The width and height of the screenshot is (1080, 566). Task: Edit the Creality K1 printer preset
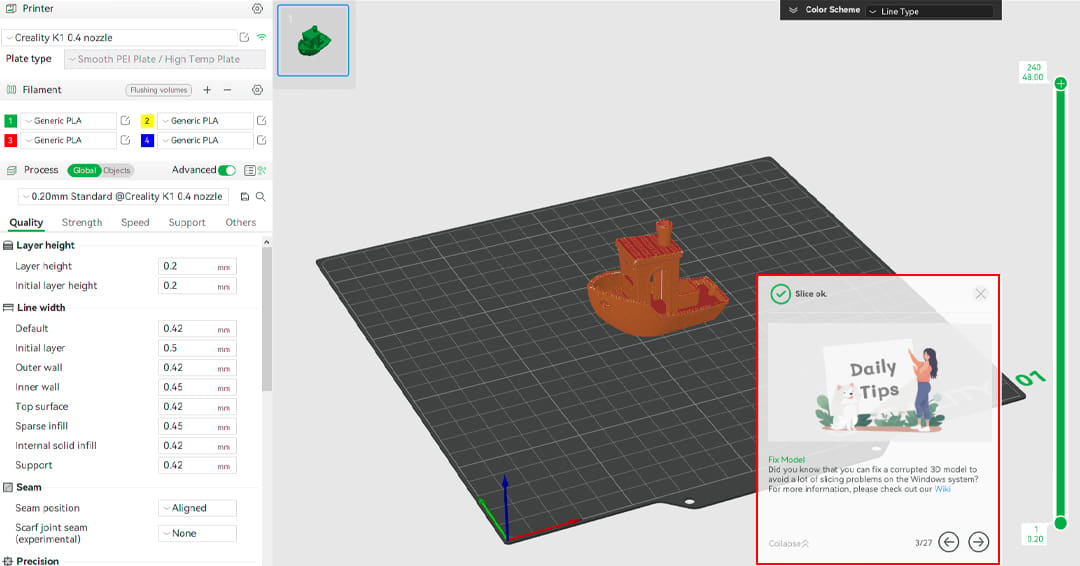coord(244,37)
